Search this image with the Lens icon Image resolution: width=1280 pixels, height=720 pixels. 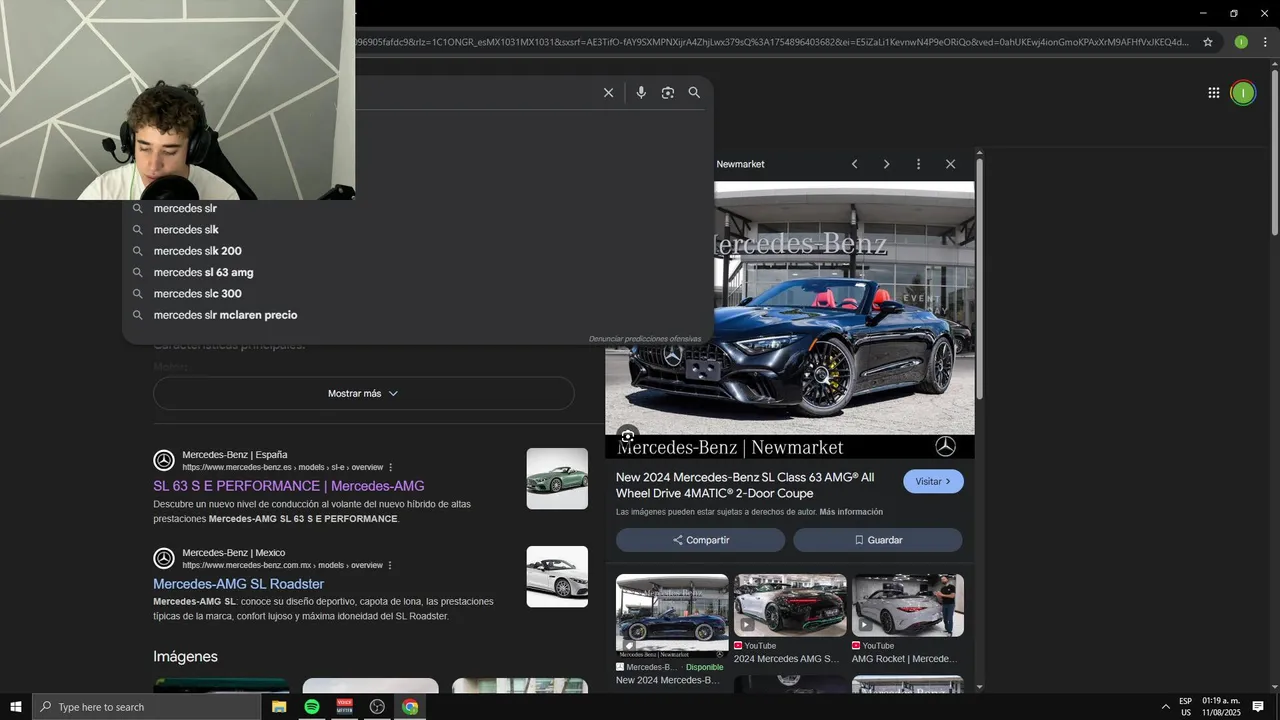tap(627, 436)
